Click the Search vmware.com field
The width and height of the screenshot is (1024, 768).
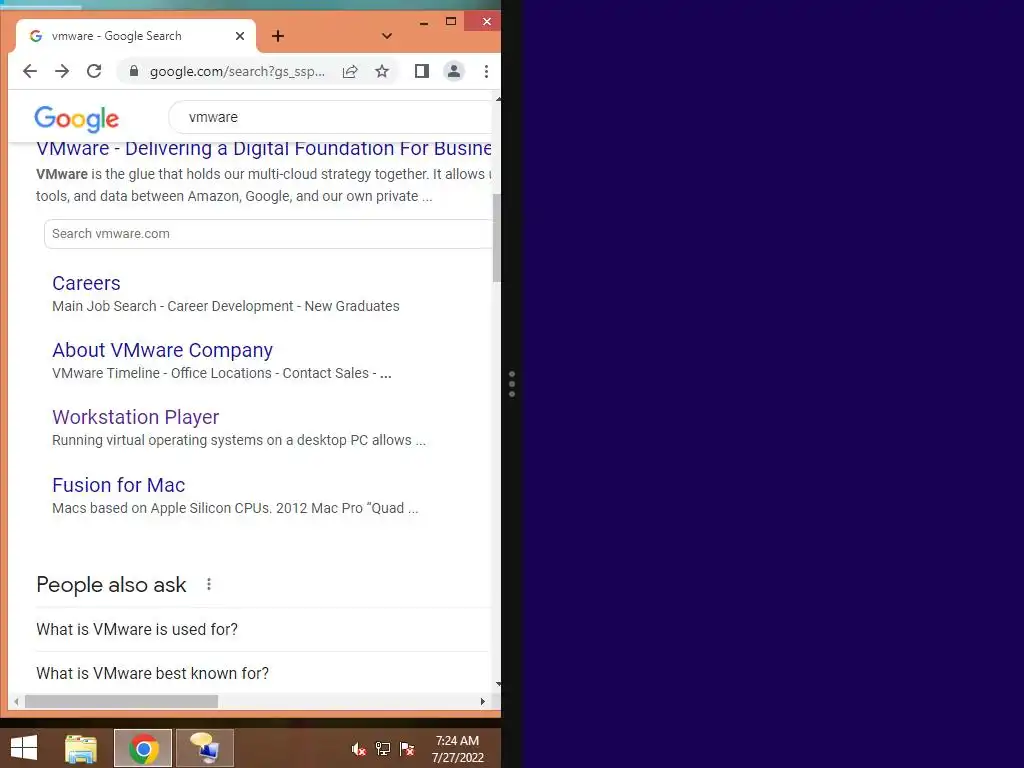tap(268, 234)
